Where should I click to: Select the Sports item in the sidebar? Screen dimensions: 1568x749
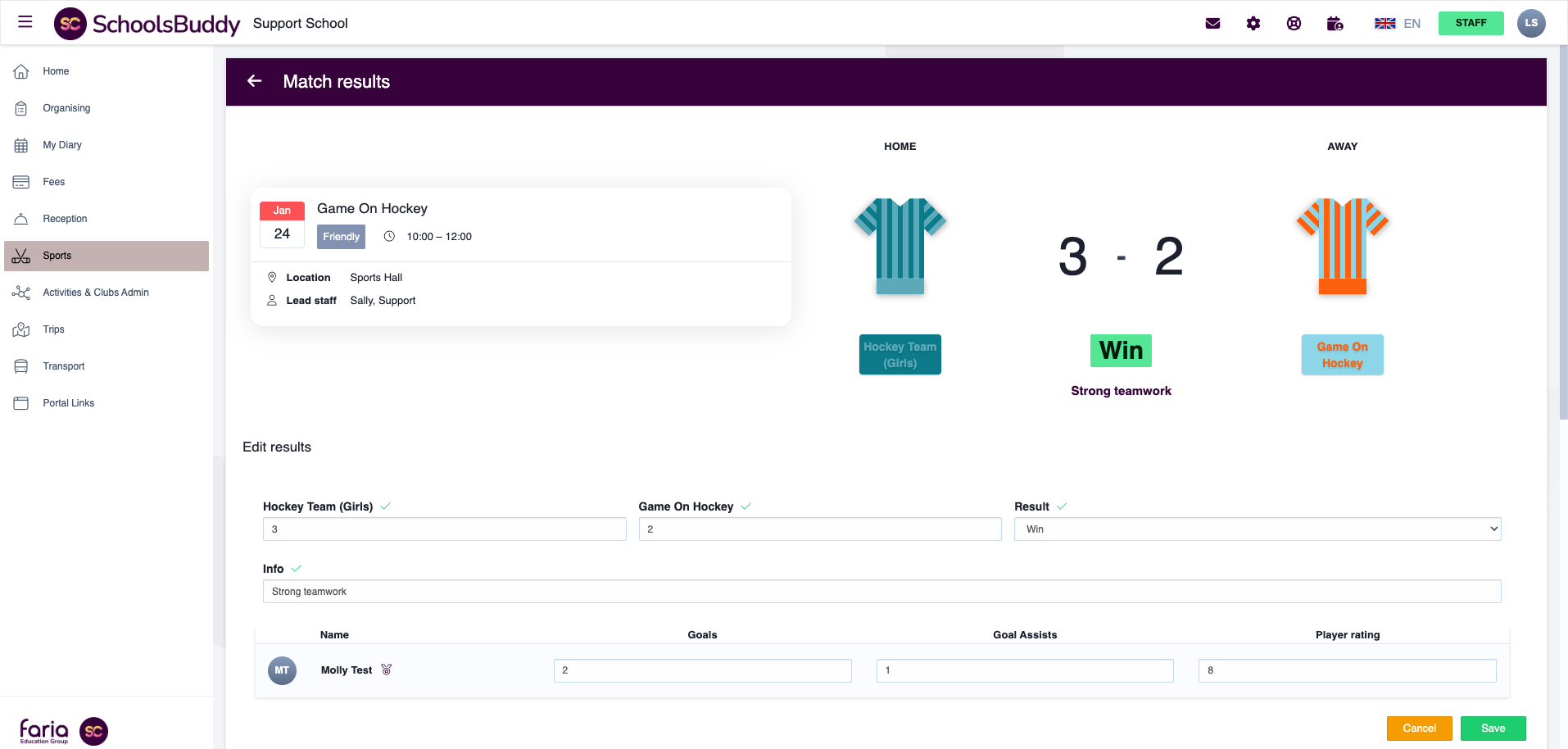coord(57,255)
